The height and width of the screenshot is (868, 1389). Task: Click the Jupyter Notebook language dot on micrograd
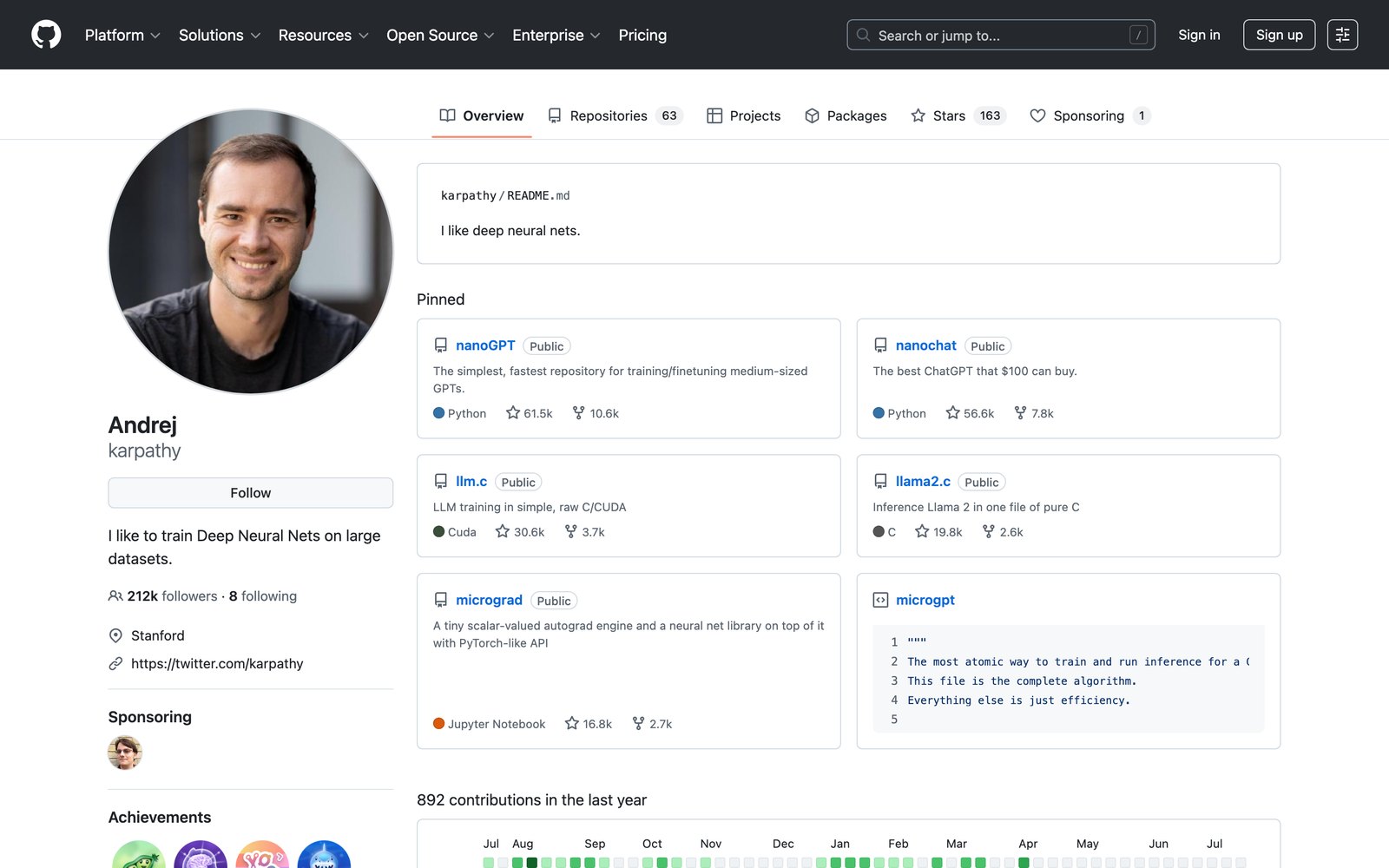(x=439, y=724)
